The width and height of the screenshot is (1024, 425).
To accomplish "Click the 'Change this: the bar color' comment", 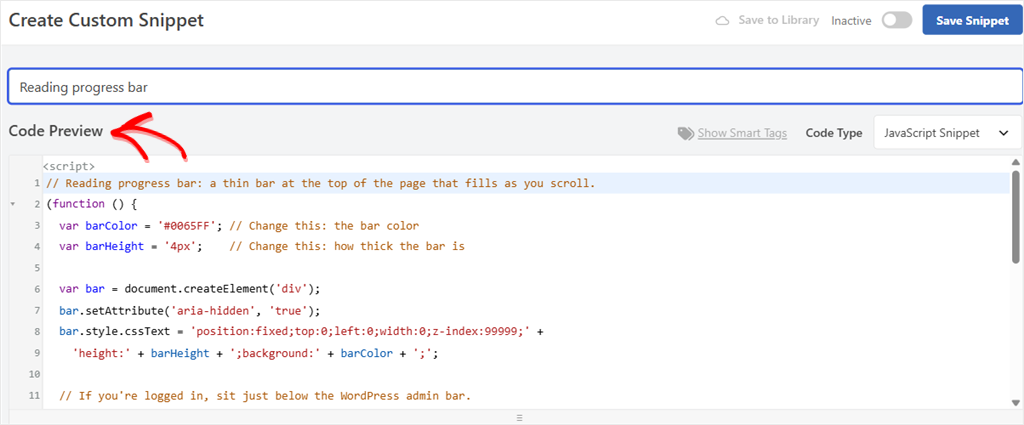I will click(324, 226).
